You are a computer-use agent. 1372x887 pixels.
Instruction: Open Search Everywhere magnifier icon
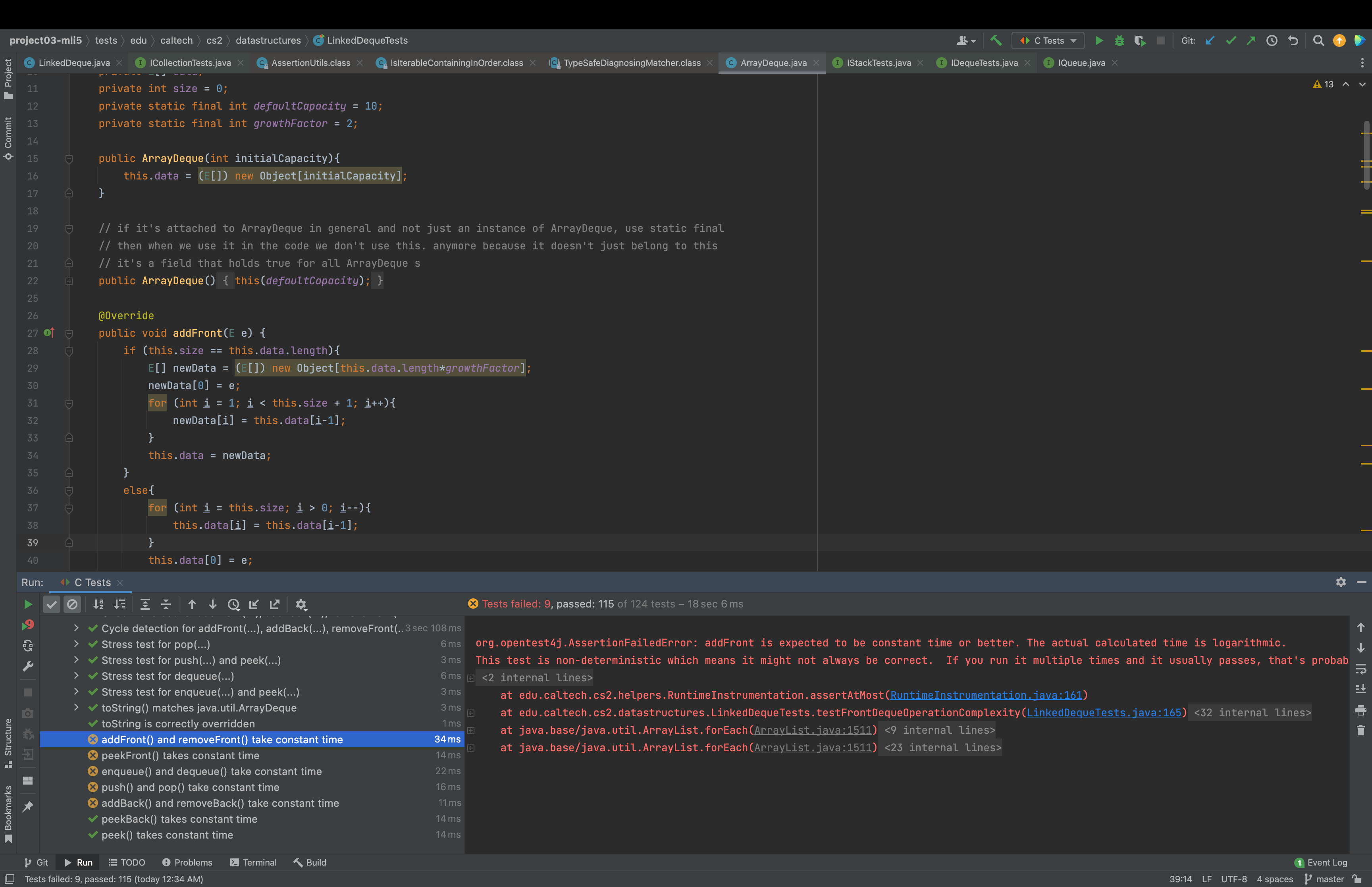coord(1318,40)
